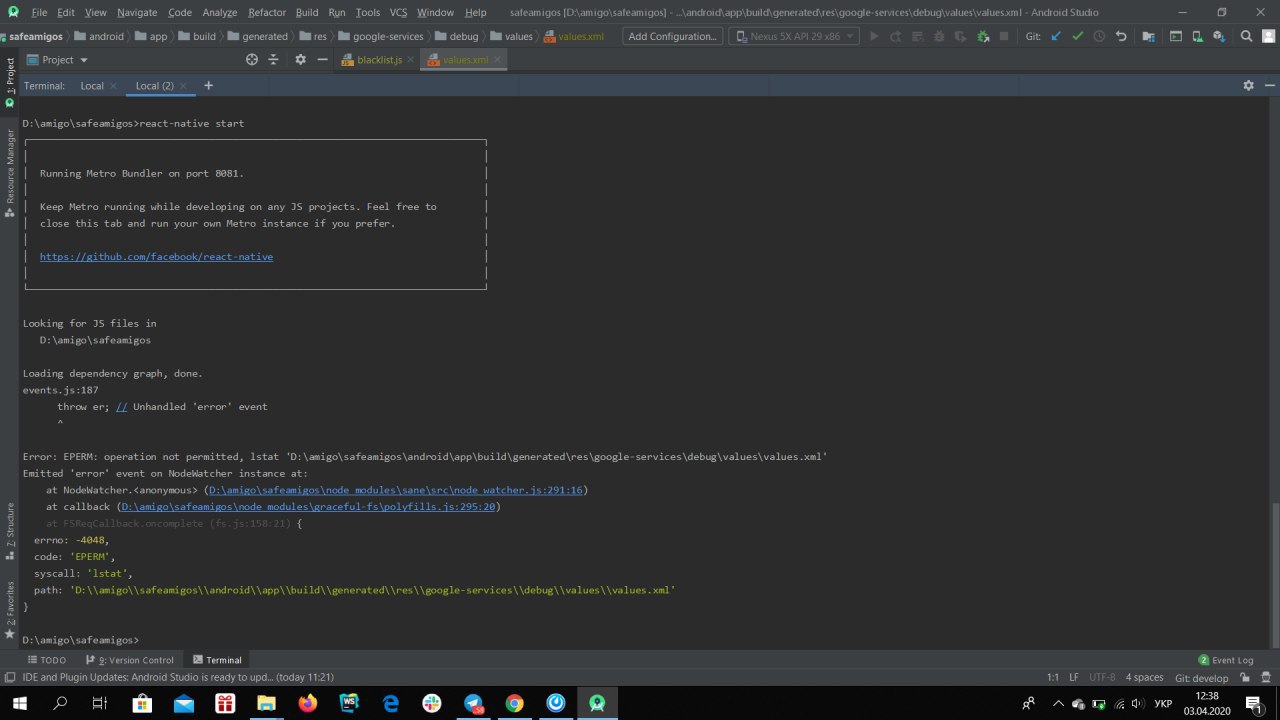1280x720 pixels.
Task: Close the values.xml editor tab
Action: coord(497,60)
